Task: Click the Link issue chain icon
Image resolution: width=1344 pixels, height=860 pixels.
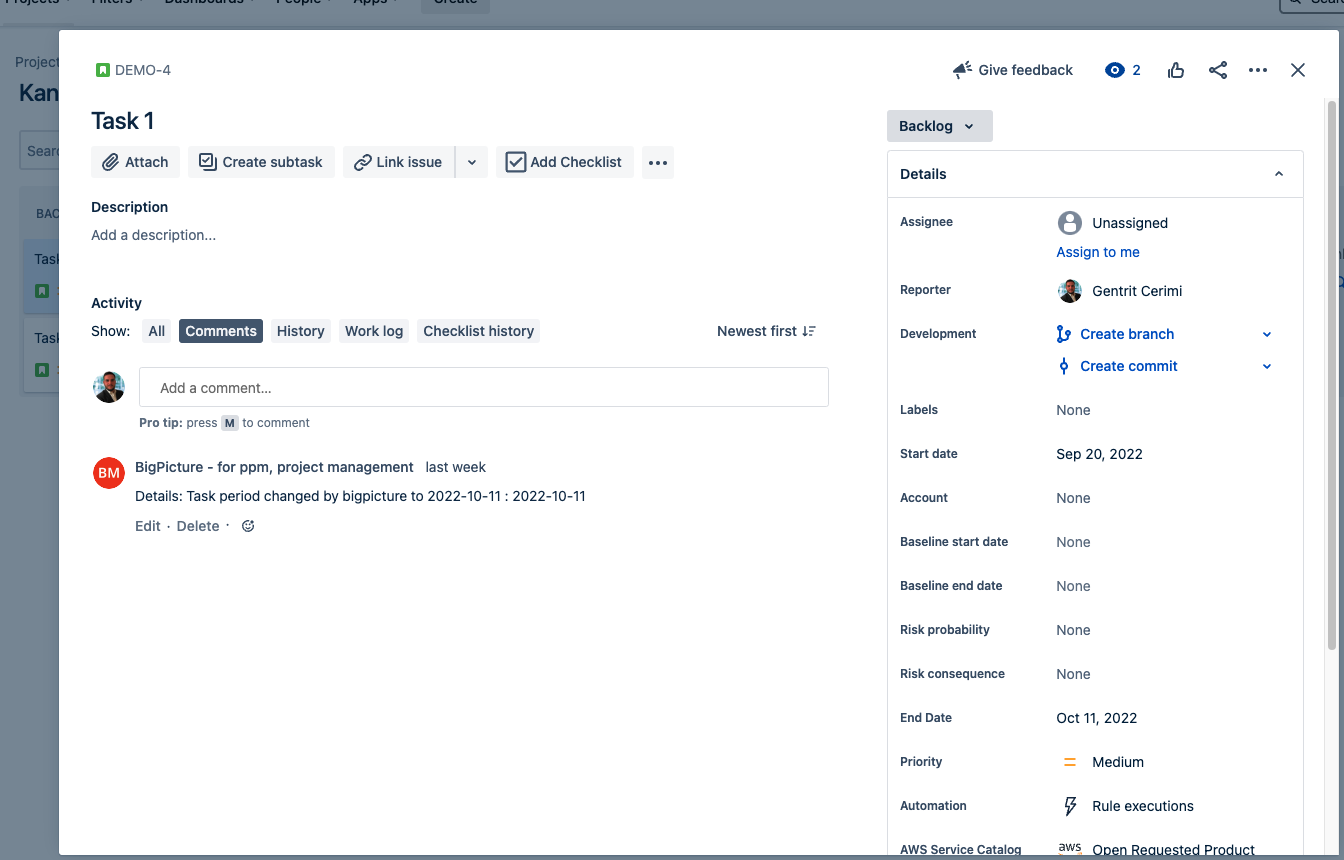Action: 365,162
